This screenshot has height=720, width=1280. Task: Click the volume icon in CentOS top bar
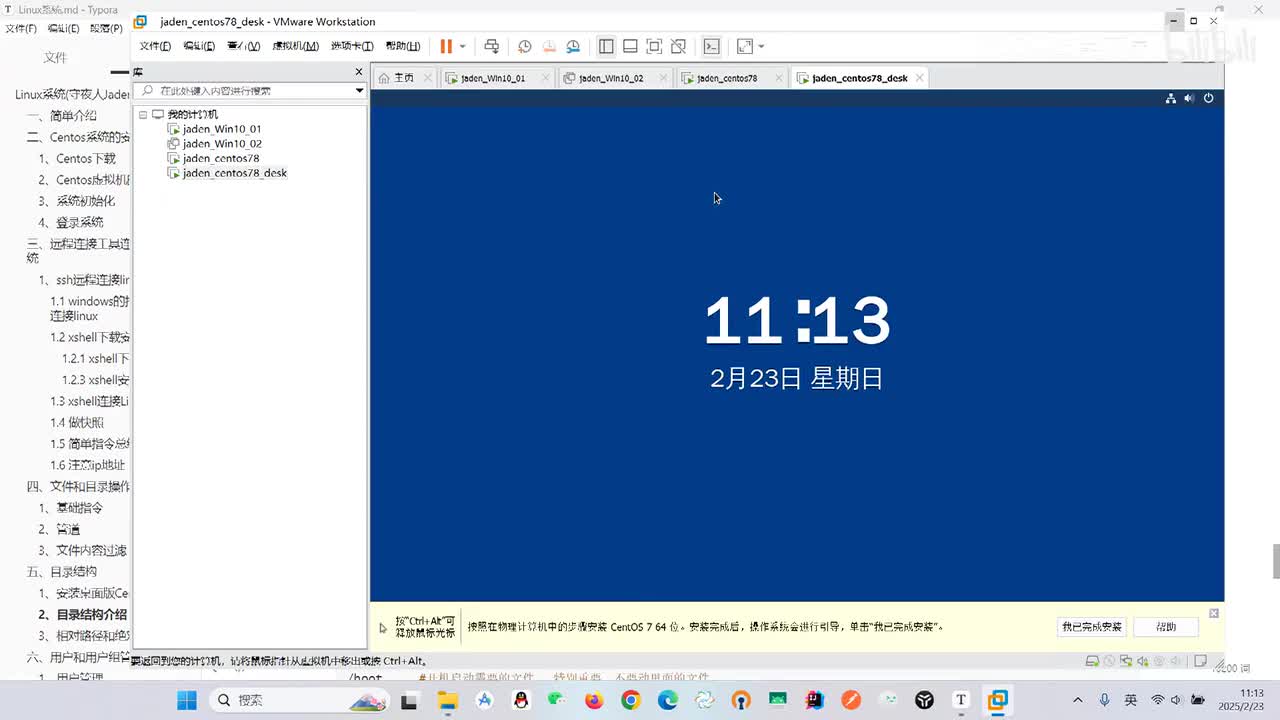[1189, 98]
